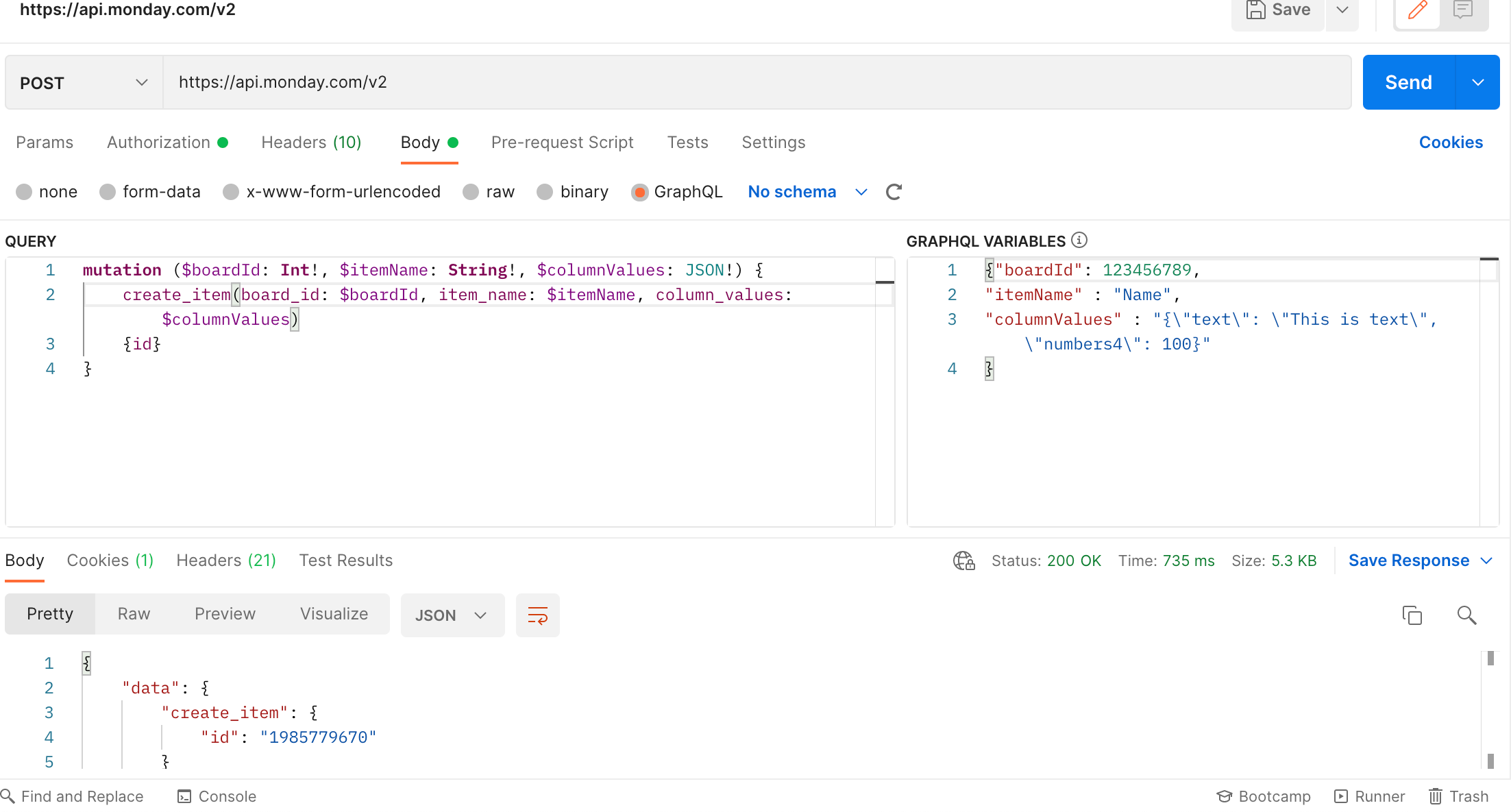Open the Console
The image size is (1511, 812).
(x=217, y=796)
